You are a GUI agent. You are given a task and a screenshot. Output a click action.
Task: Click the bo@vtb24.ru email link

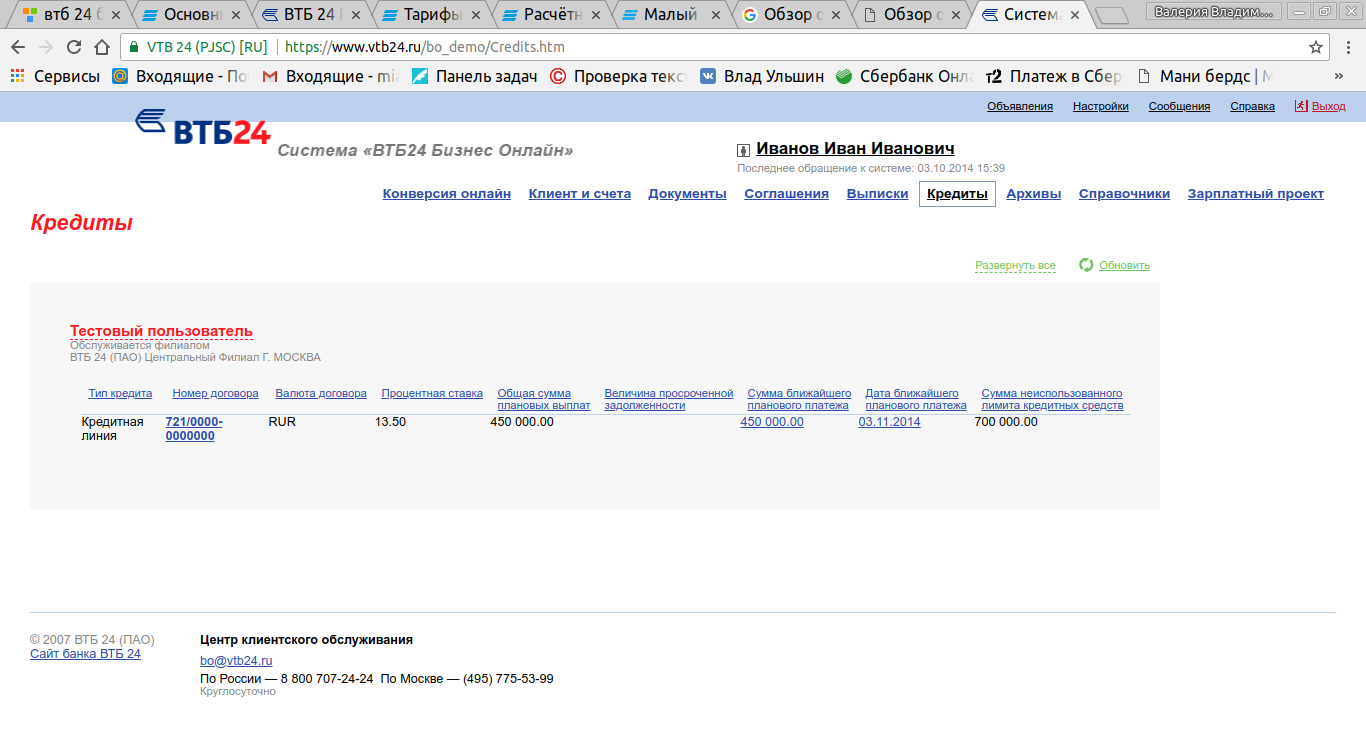(236, 661)
